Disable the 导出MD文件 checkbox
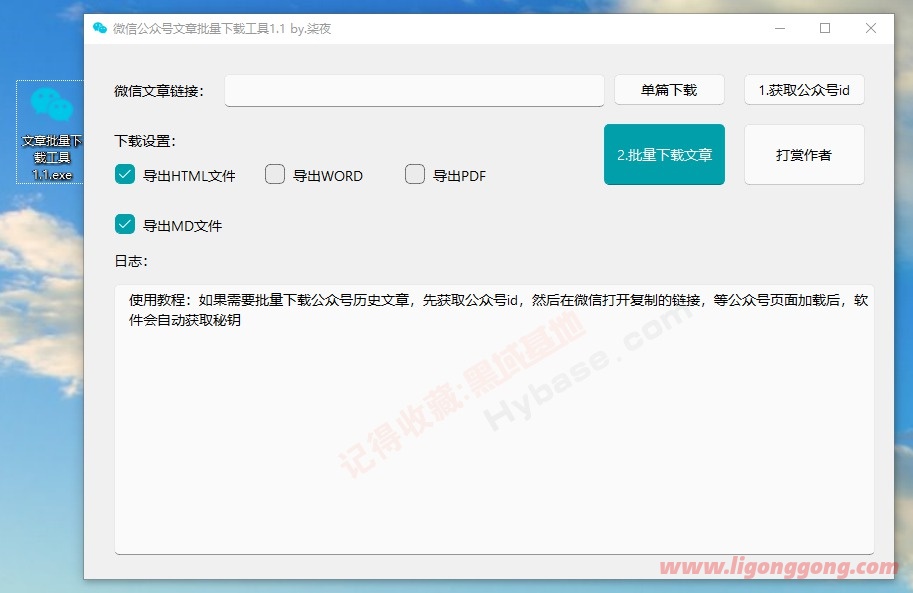 coord(124,224)
